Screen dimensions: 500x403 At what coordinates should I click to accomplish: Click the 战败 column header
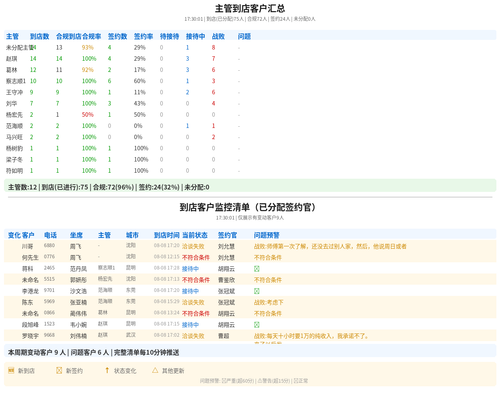pyautogui.click(x=218, y=36)
